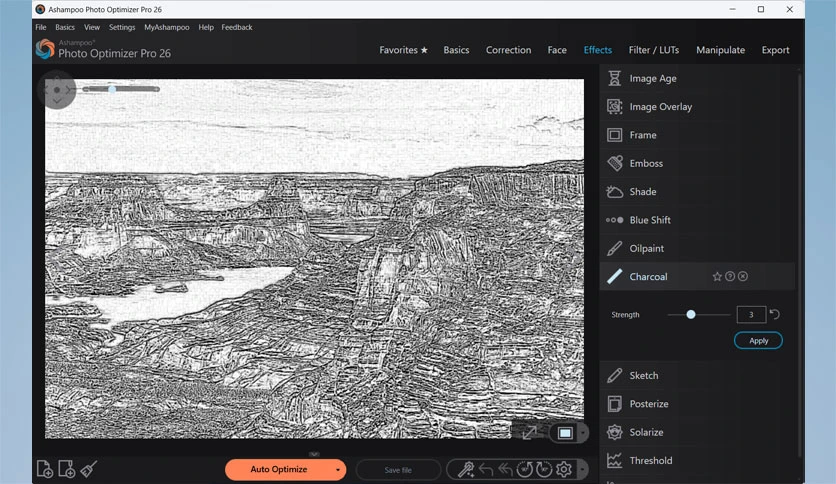Undo all changes with the double arrow
Image resolution: width=836 pixels, height=484 pixels.
click(505, 469)
